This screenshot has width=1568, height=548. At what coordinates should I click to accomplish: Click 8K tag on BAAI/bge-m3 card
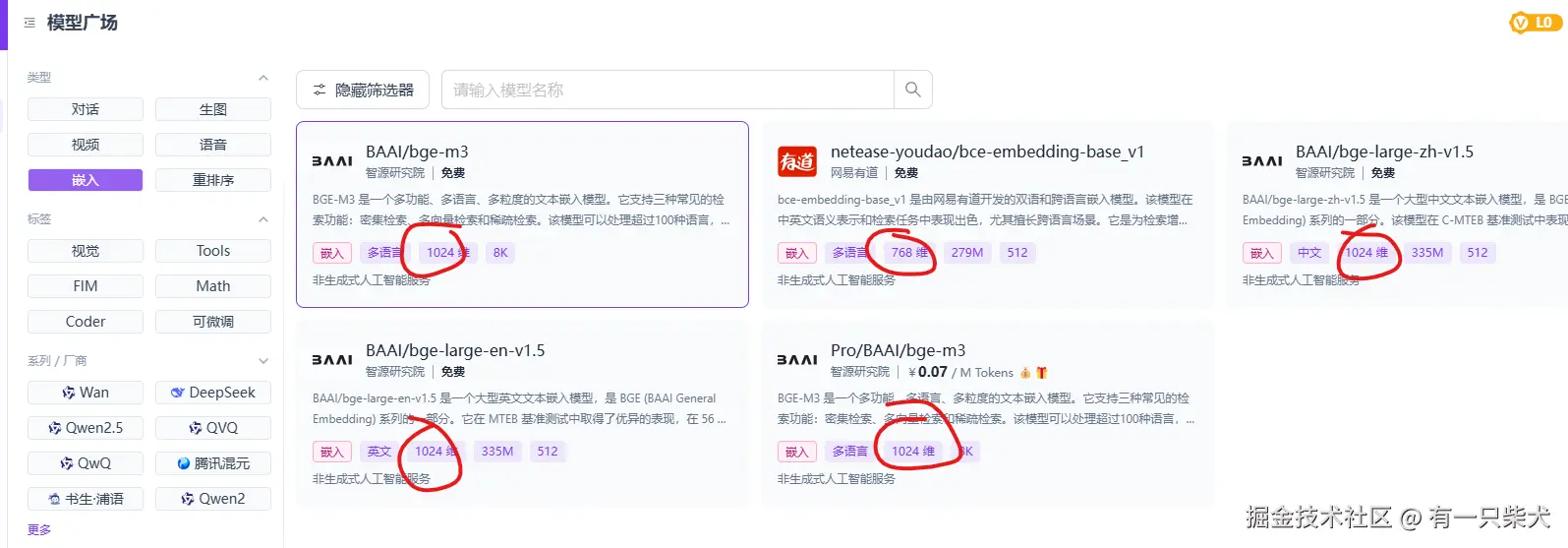tap(500, 253)
